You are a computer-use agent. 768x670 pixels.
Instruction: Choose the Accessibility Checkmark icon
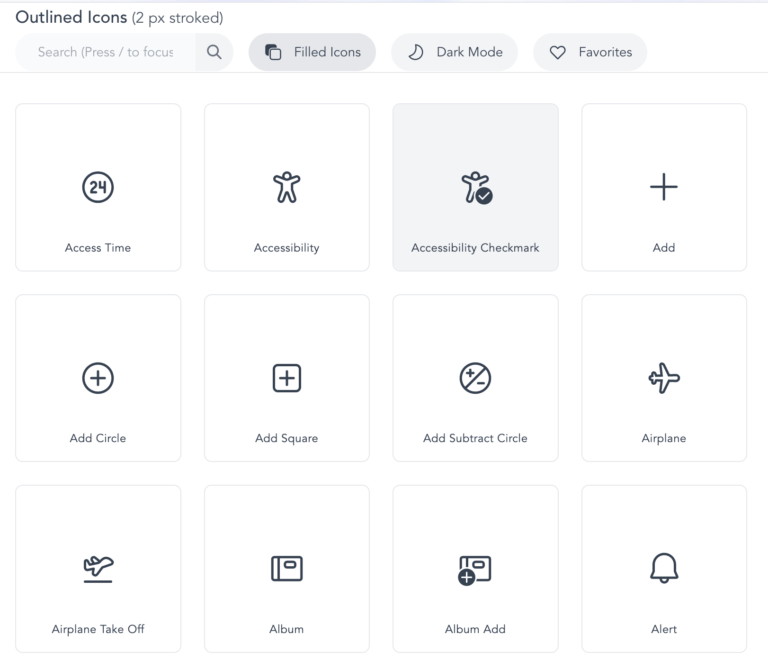click(475, 187)
